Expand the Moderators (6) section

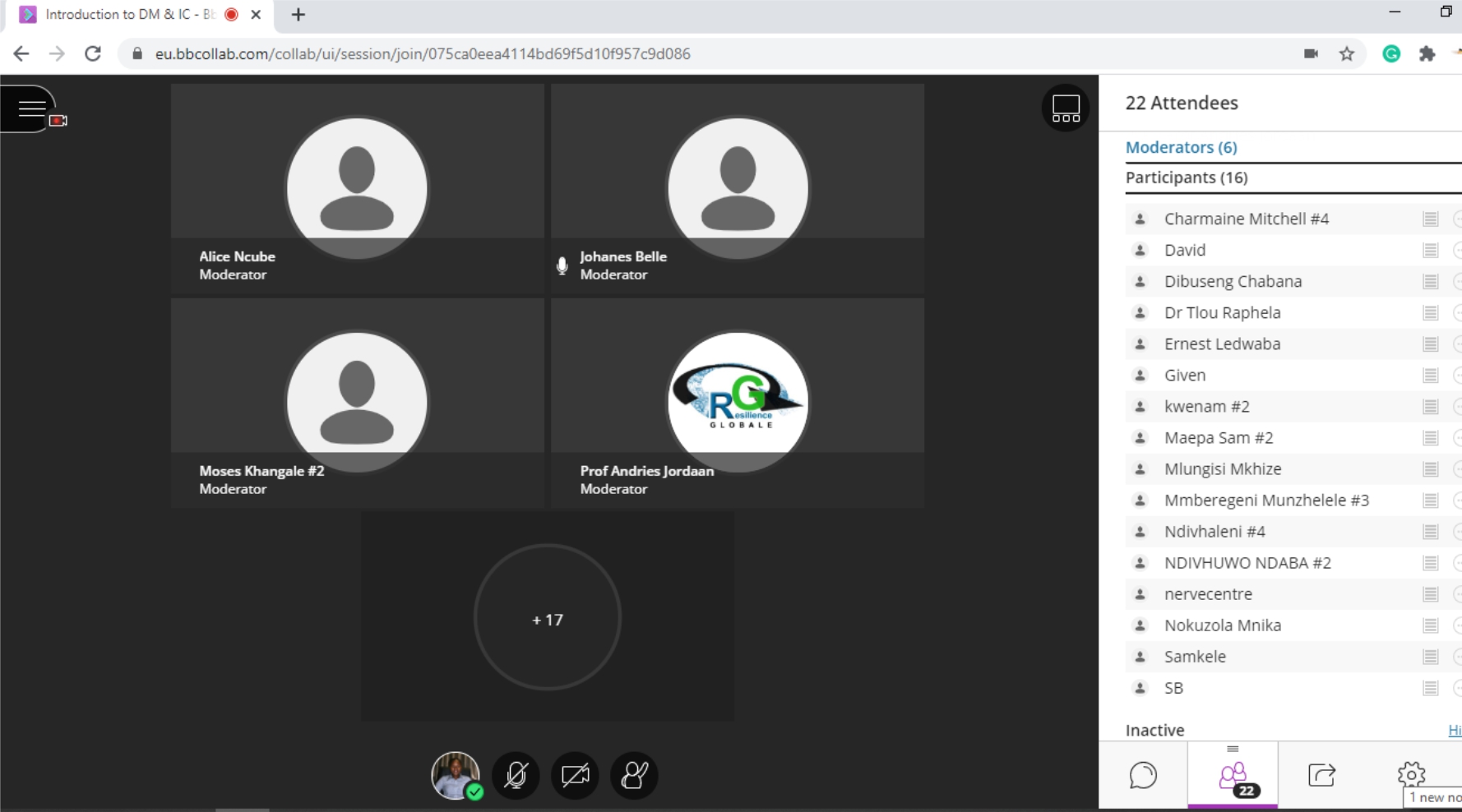coord(1181,147)
